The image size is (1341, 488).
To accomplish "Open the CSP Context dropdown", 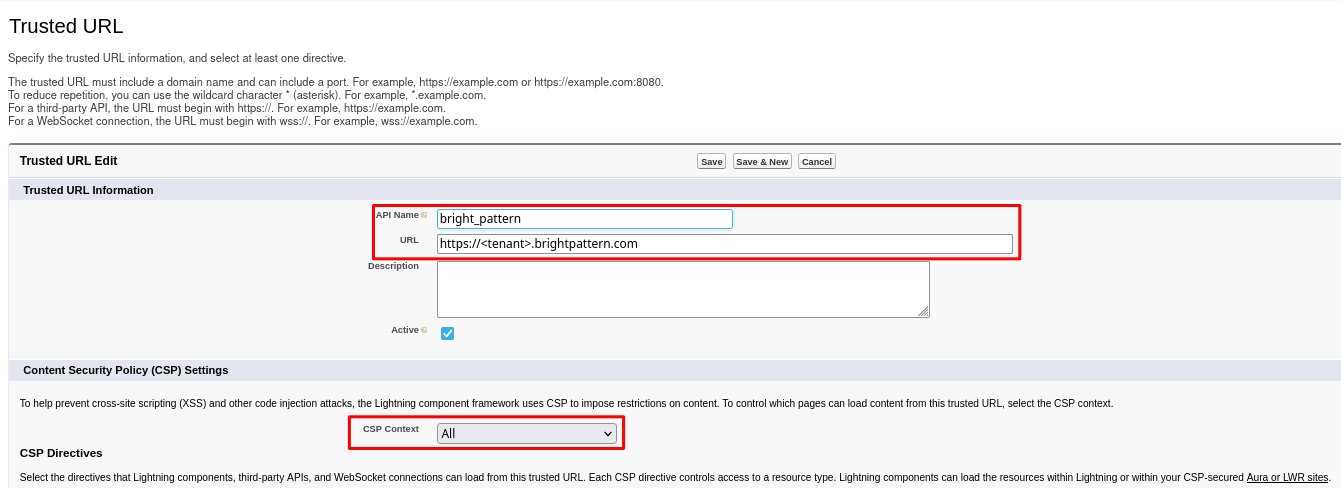I will (x=527, y=434).
